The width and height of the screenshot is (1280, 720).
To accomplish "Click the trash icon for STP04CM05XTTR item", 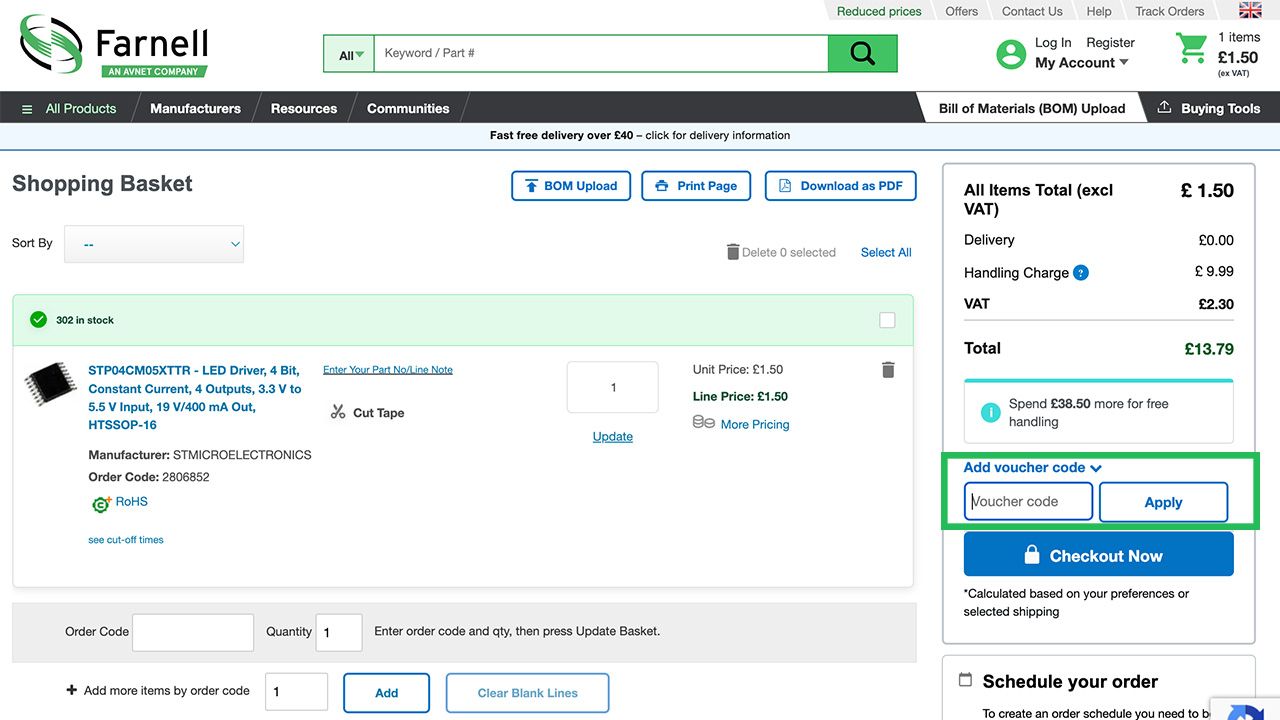I will coord(888,370).
